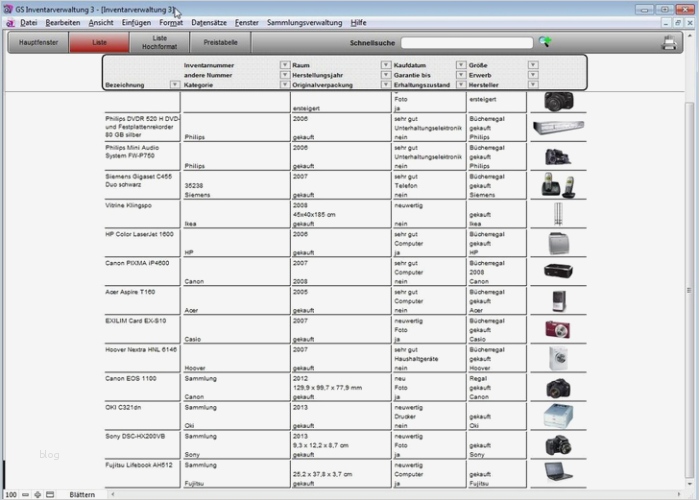Click the Canon EOS 1100 camera thumbnail
699x500 pixels.
click(x=558, y=388)
